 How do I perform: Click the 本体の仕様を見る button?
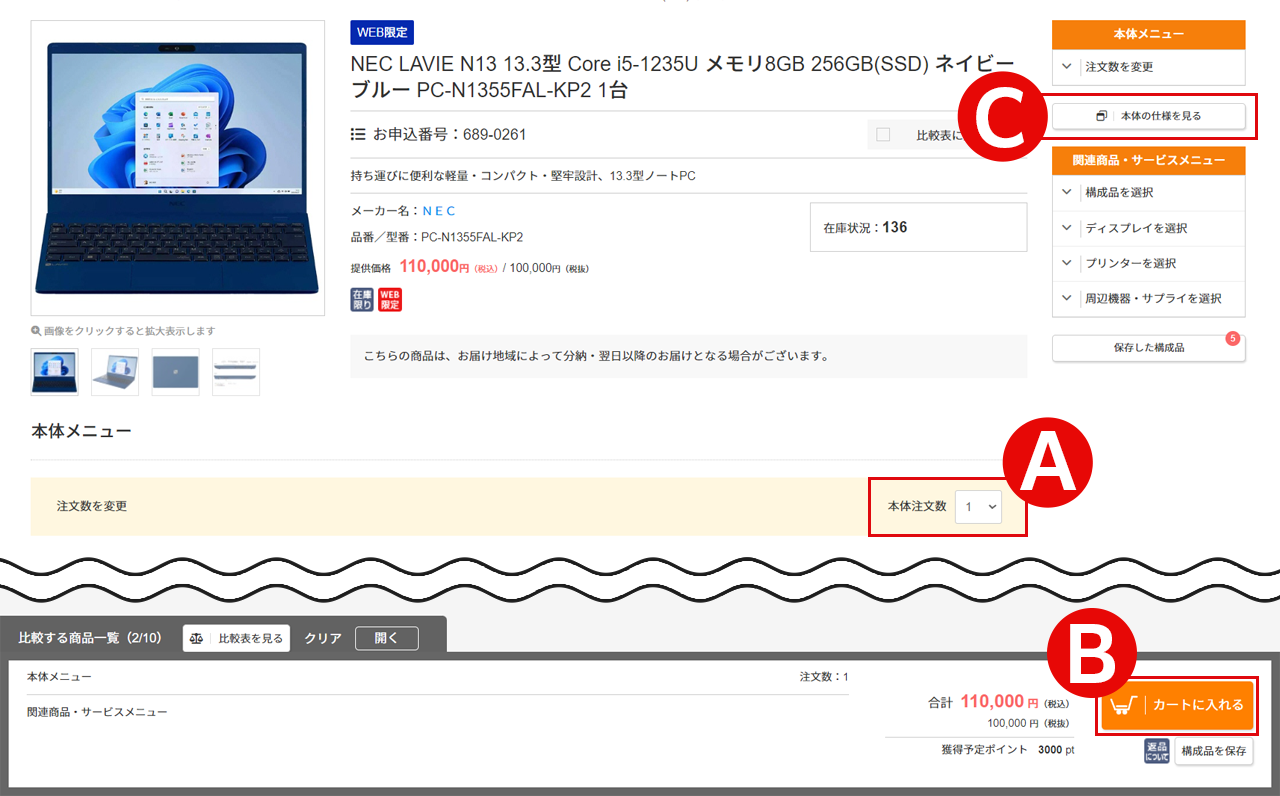pyautogui.click(x=1149, y=116)
